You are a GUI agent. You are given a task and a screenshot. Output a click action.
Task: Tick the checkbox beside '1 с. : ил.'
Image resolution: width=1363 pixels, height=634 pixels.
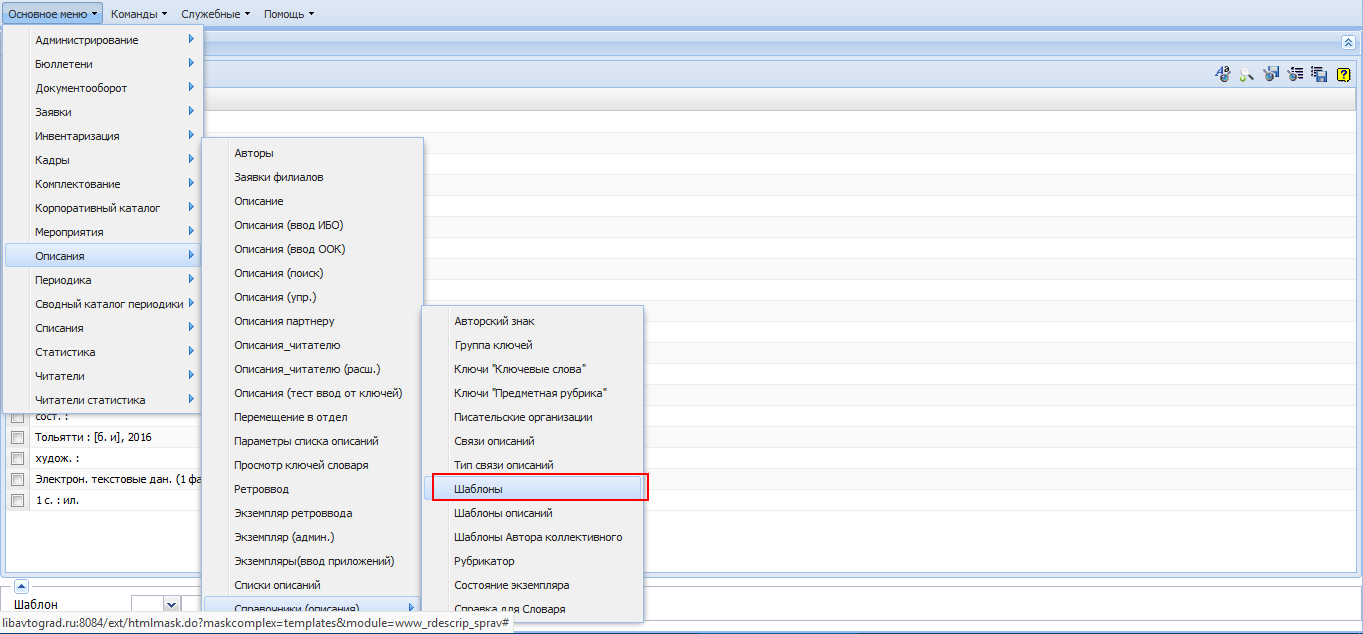click(17, 500)
